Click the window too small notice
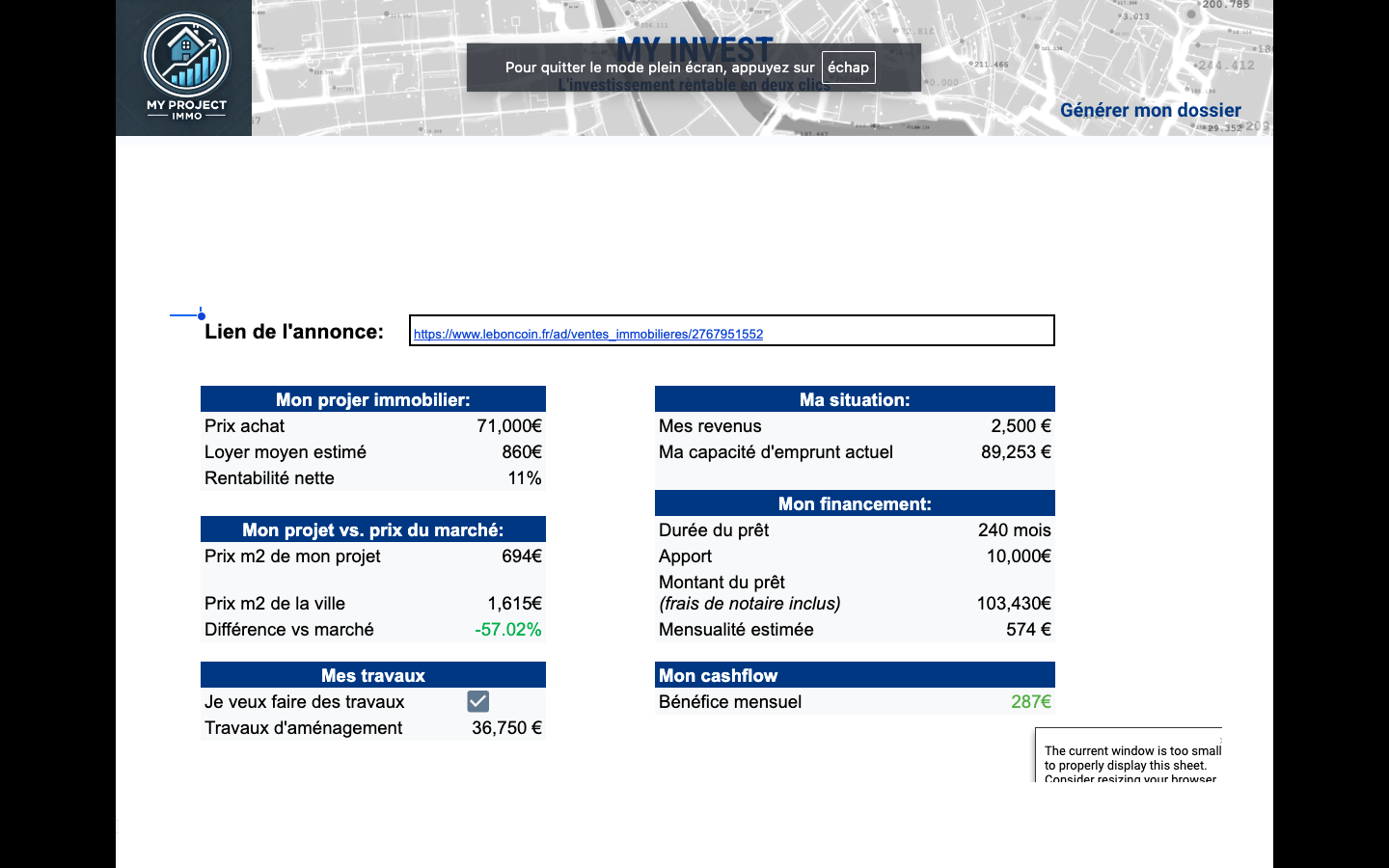Screen dimensions: 1389x868 [x=1129, y=755]
